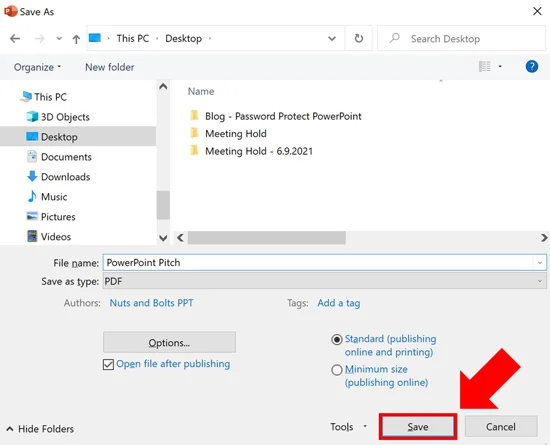Screen dimensions: 550x445
Task: Click the search magnifier icon
Action: coord(395,38)
